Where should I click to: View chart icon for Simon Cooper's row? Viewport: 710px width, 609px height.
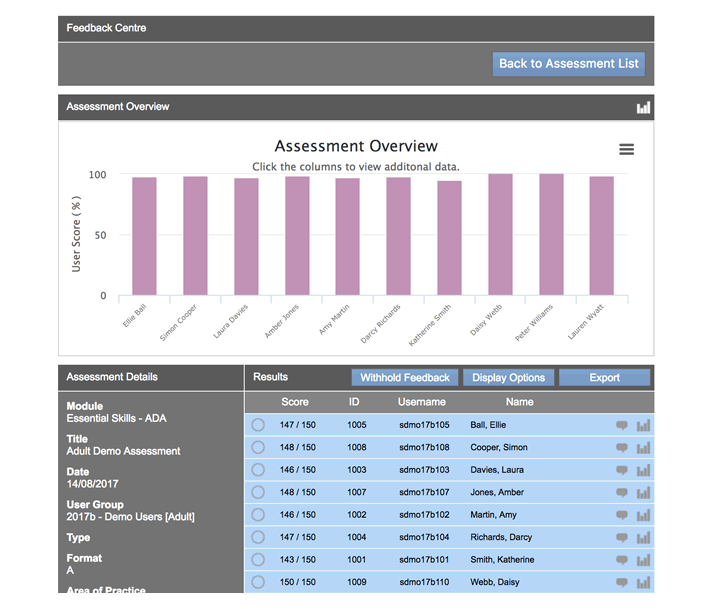(x=643, y=448)
